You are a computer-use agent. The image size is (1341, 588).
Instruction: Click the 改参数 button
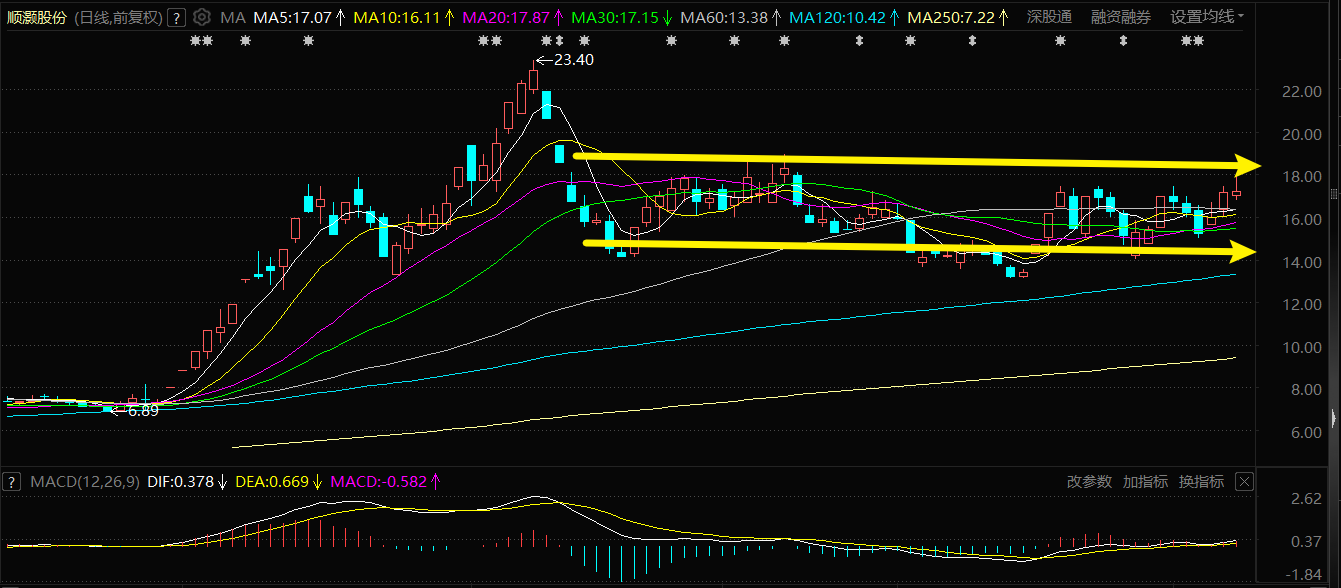1089,481
